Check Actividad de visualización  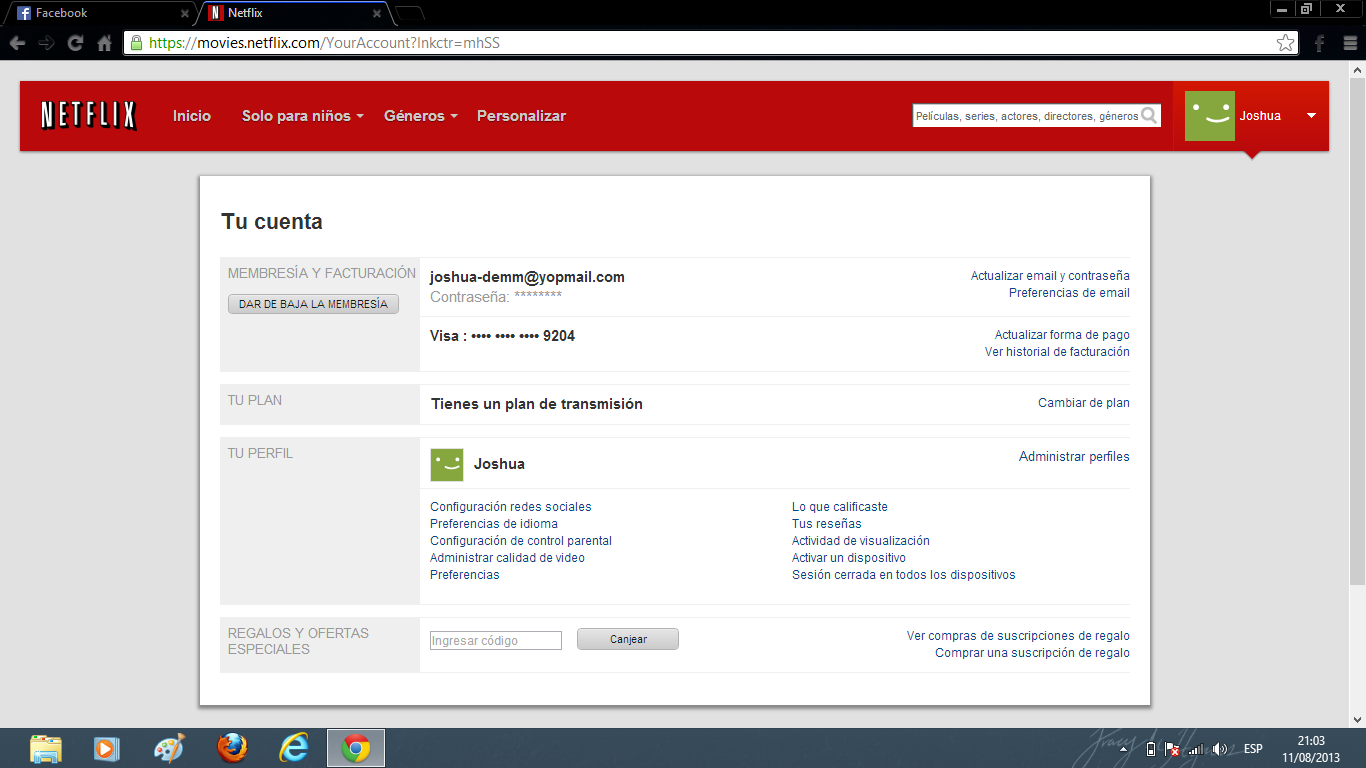coord(861,541)
